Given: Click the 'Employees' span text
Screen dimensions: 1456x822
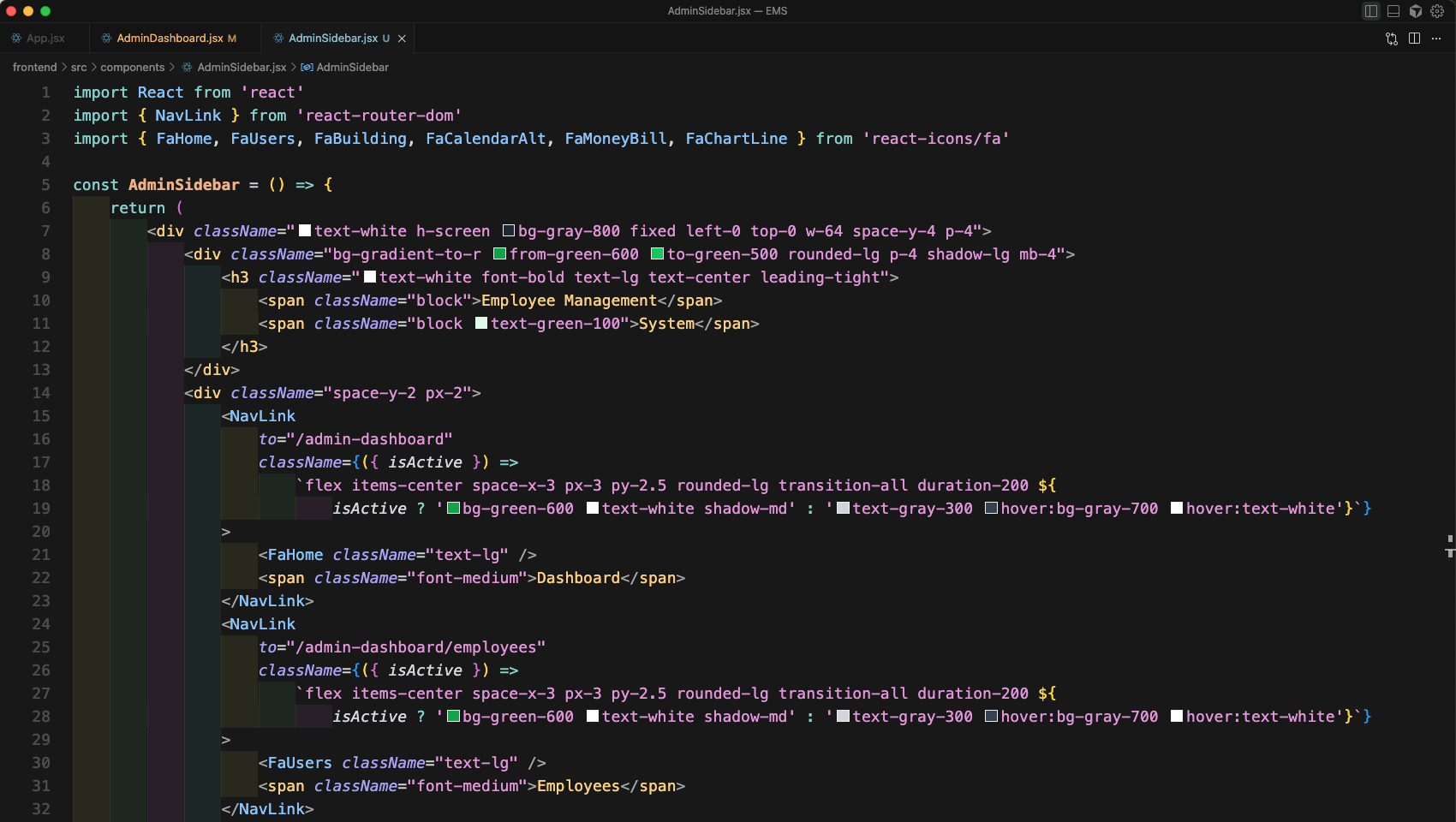Looking at the screenshot, I should point(578,786).
